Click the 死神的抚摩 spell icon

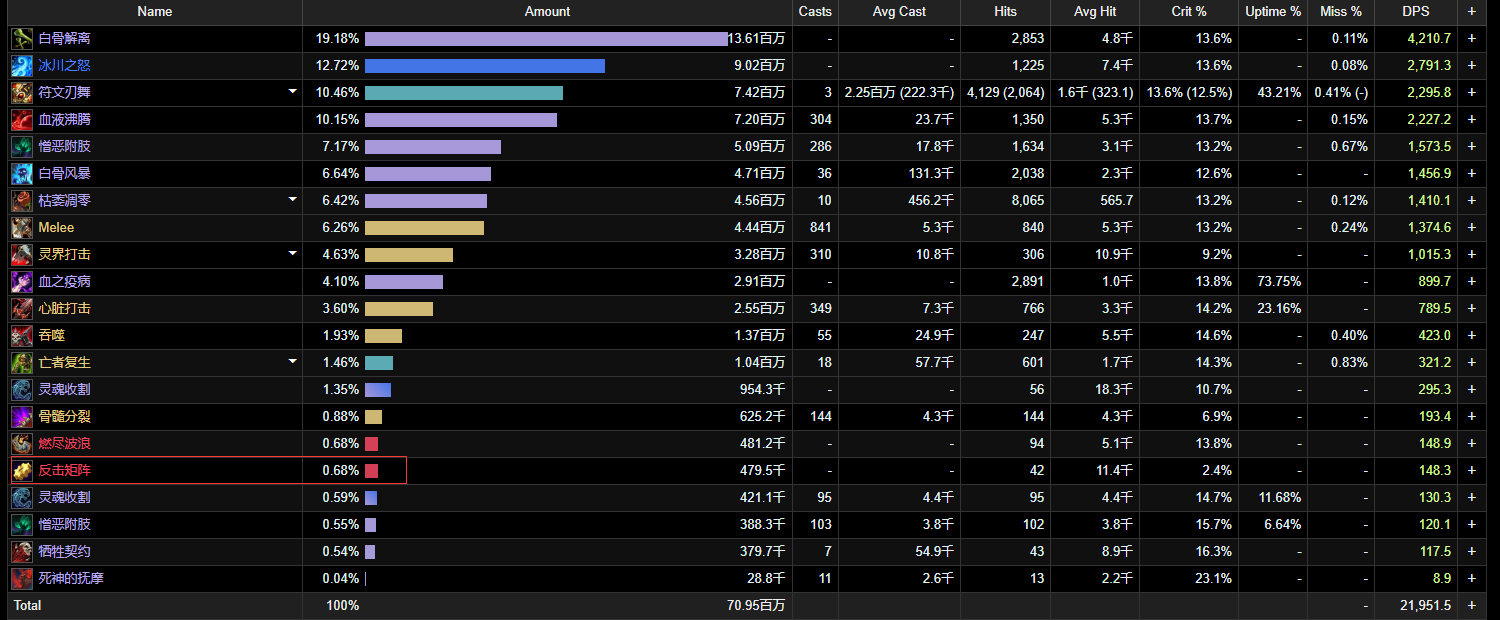pos(22,579)
